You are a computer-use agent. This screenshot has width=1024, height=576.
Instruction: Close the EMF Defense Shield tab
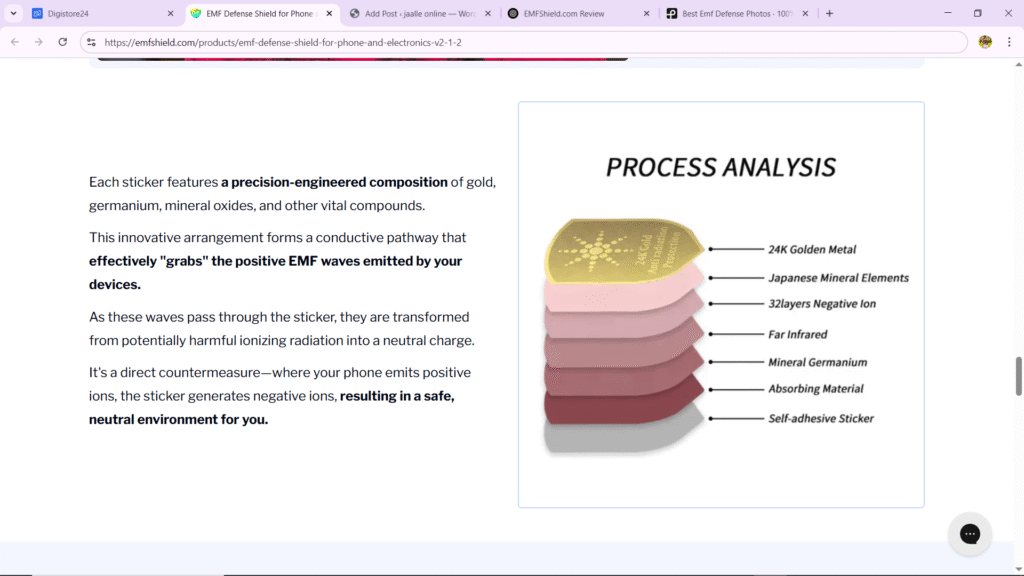click(x=329, y=13)
